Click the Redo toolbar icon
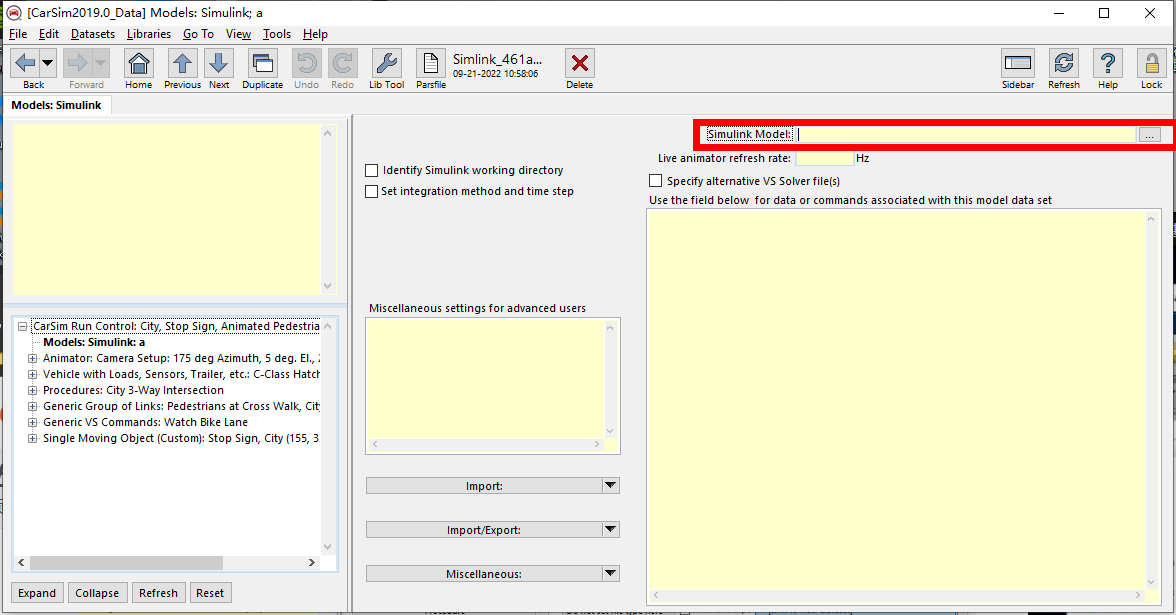 (343, 63)
